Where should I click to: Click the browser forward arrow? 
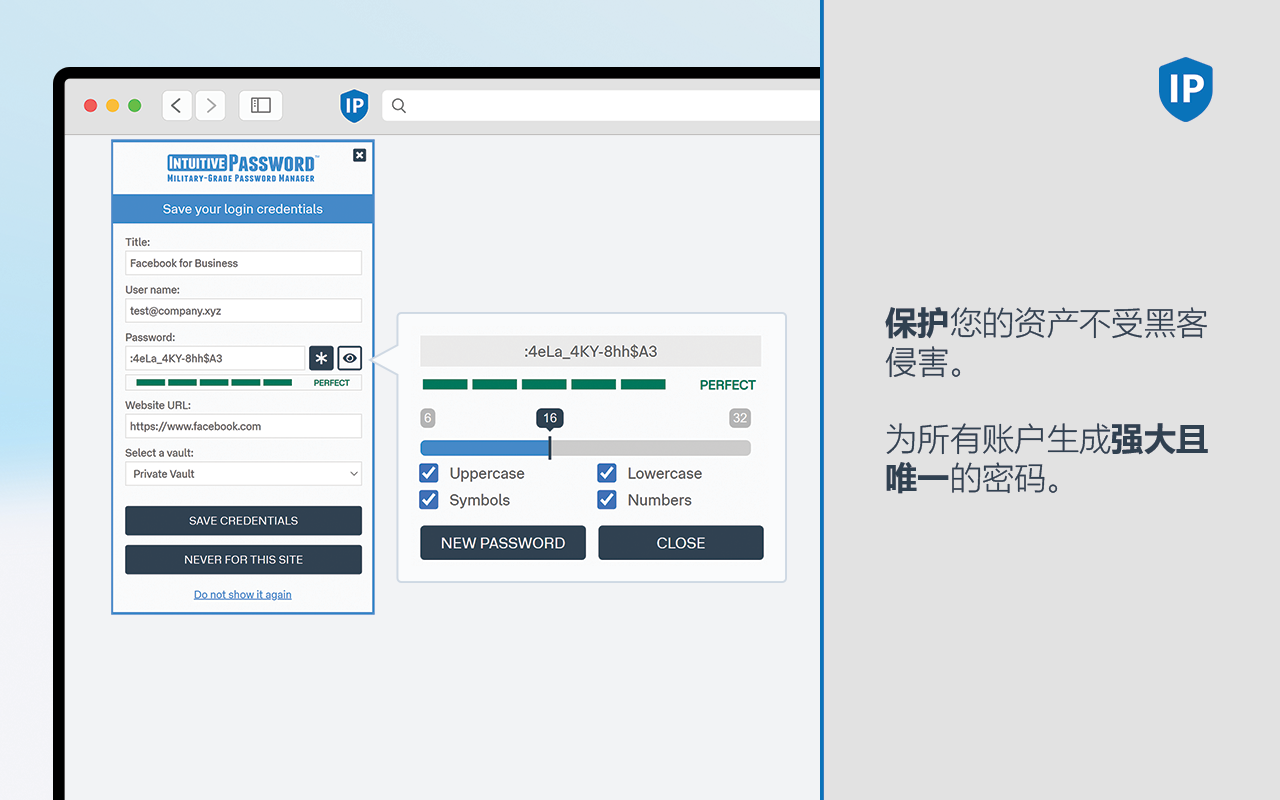pos(210,105)
